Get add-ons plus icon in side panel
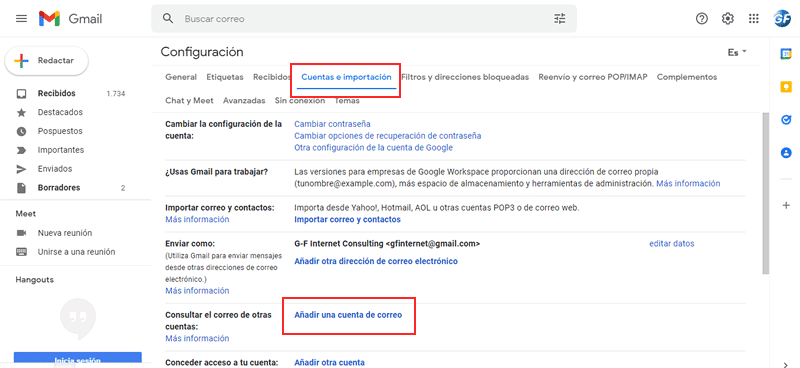 786,205
